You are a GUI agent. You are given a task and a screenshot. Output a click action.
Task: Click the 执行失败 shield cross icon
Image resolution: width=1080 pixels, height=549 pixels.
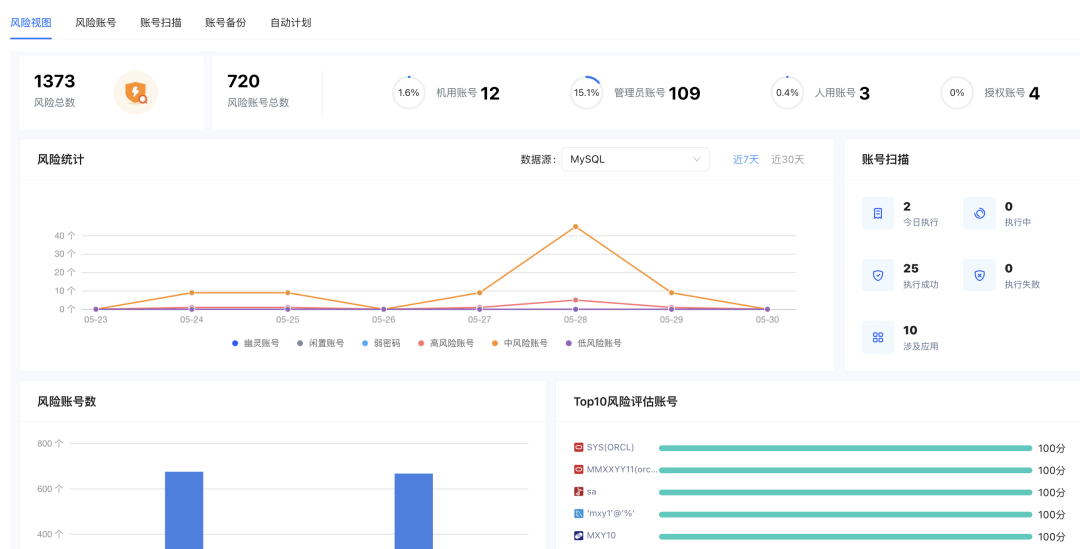[979, 276]
